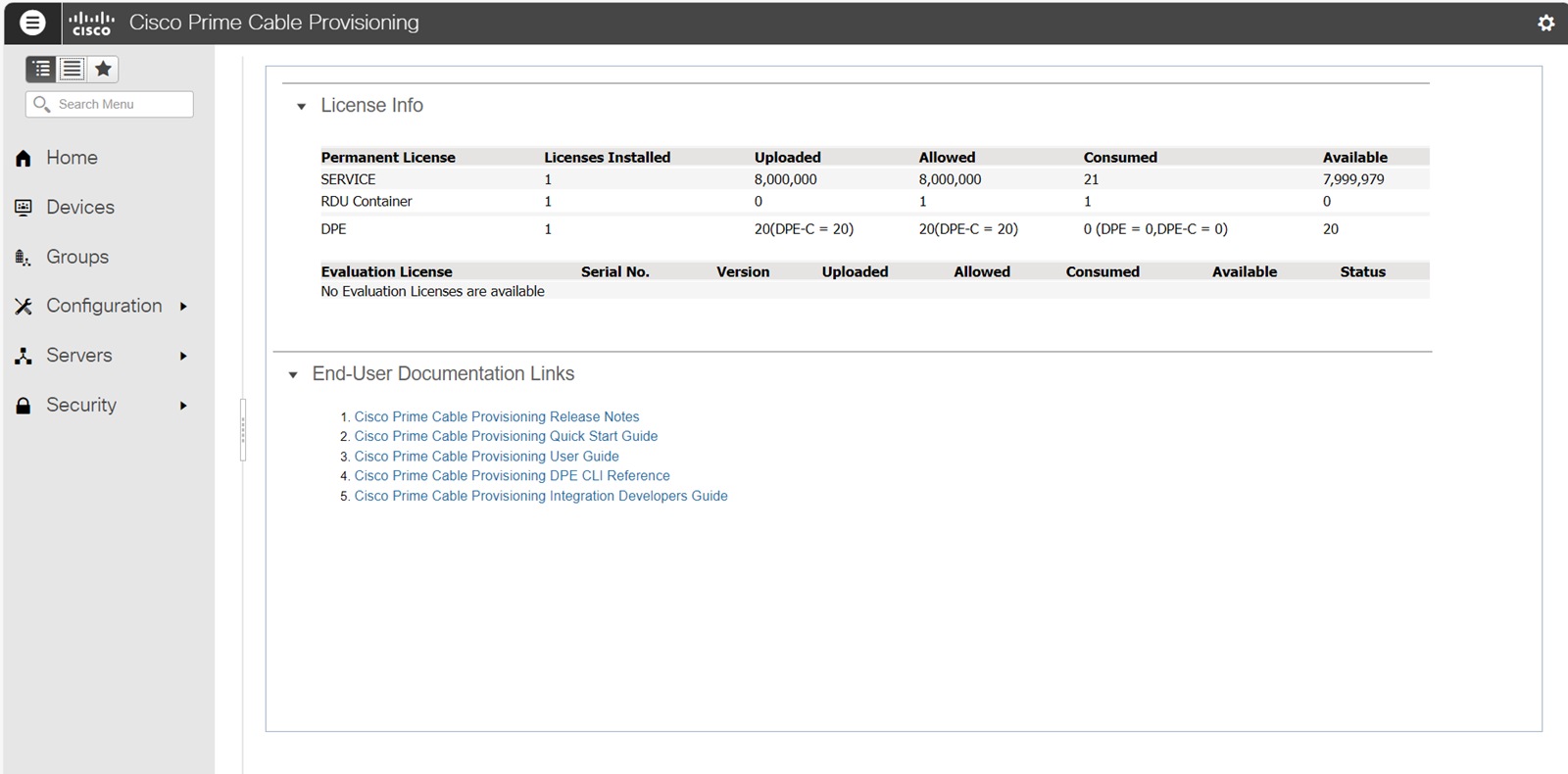Click the Security lock icon
1568x774 pixels.
(24, 406)
